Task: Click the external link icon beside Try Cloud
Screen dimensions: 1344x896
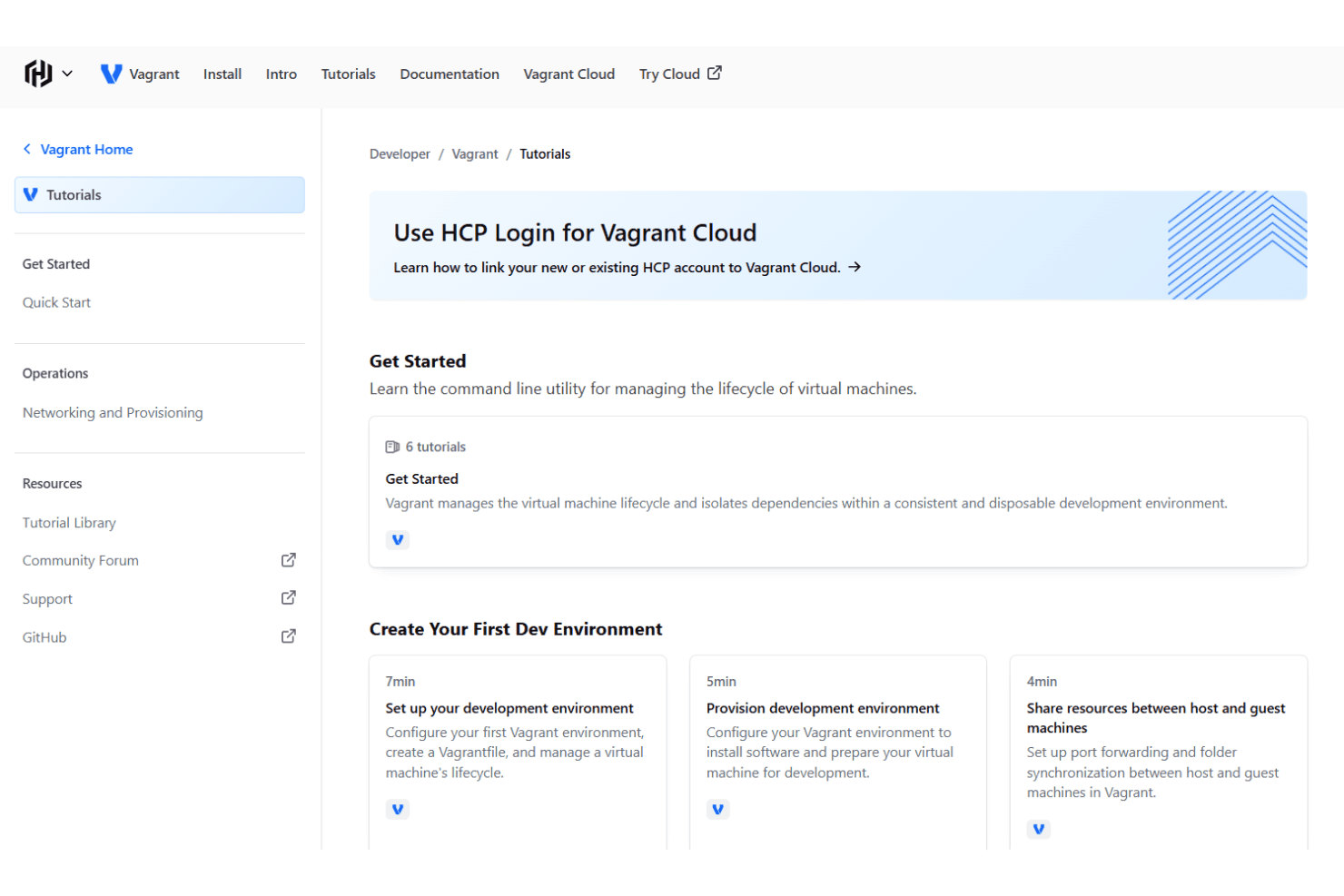Action: [715, 73]
